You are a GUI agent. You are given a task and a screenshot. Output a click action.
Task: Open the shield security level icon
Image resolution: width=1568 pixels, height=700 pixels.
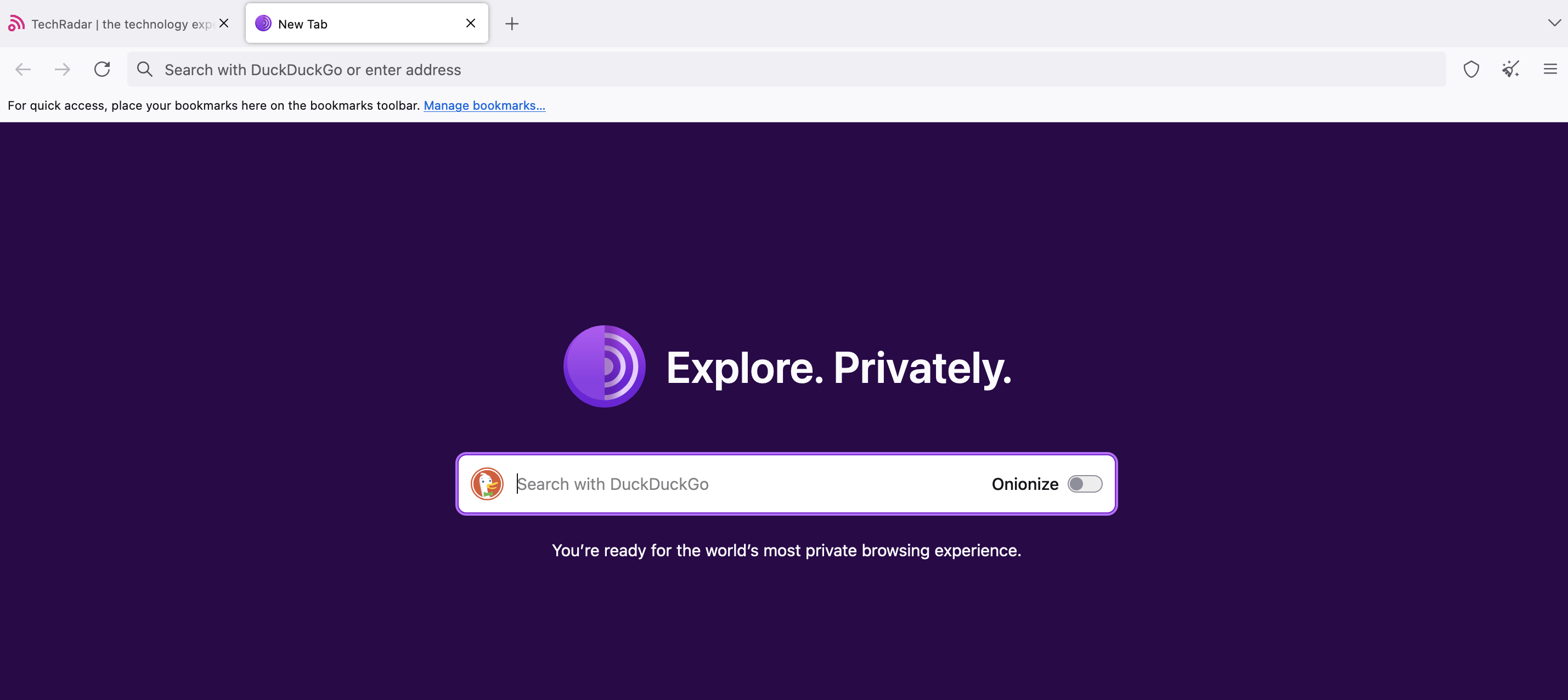tap(1471, 69)
